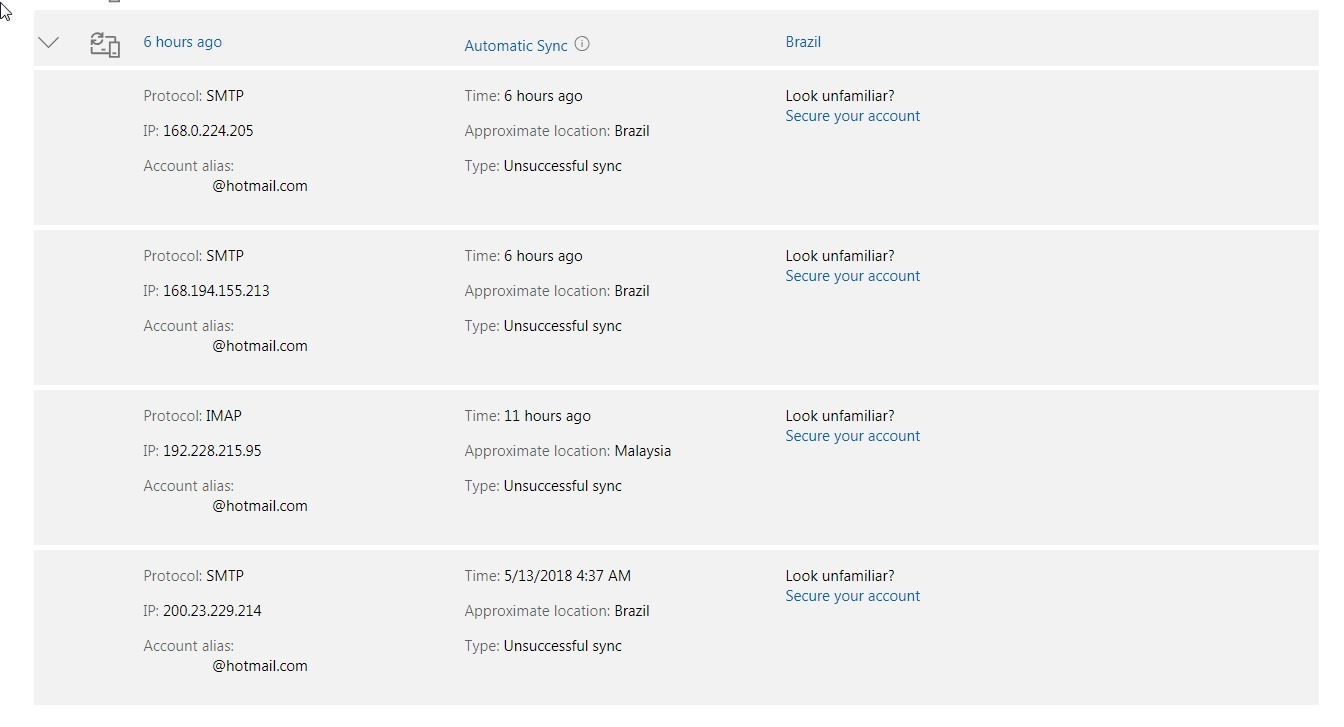Select the IP address 168.194.155.213
Viewport: 1344px width, 727px height.
(216, 291)
